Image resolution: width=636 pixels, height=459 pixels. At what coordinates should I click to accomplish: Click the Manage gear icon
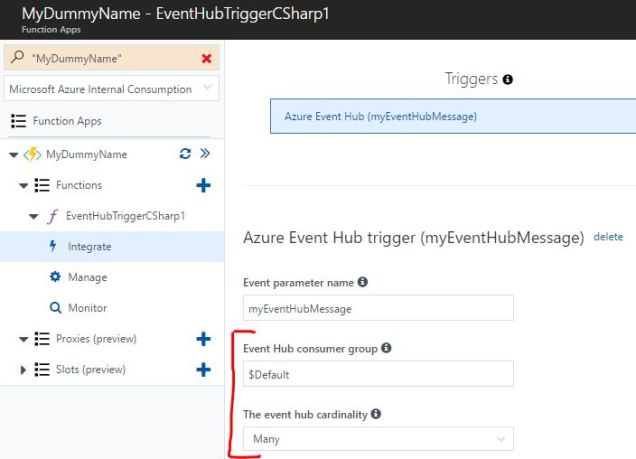coord(55,277)
